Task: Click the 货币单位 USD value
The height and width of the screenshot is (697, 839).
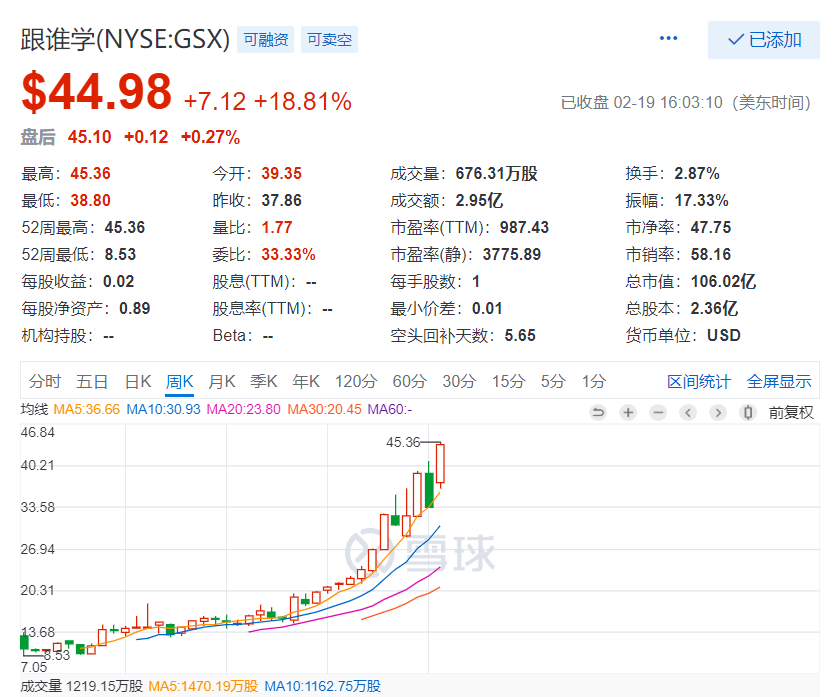Action: (x=724, y=335)
